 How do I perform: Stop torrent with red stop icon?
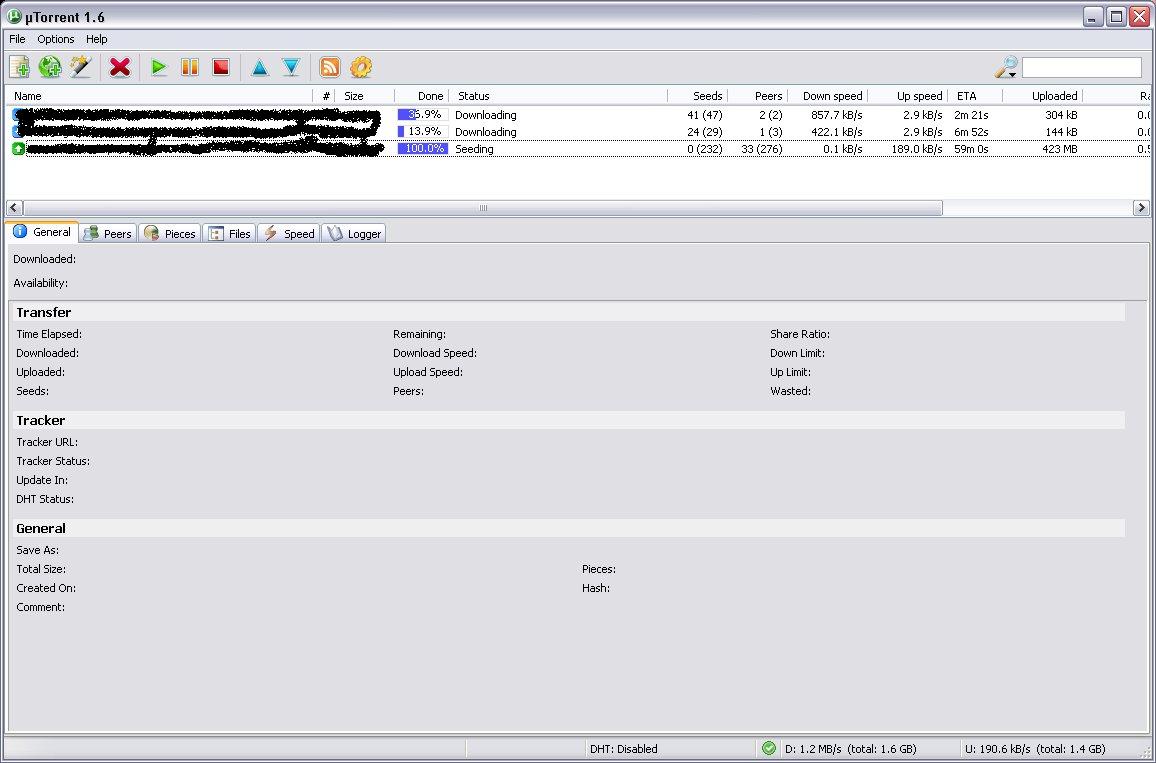click(220, 67)
